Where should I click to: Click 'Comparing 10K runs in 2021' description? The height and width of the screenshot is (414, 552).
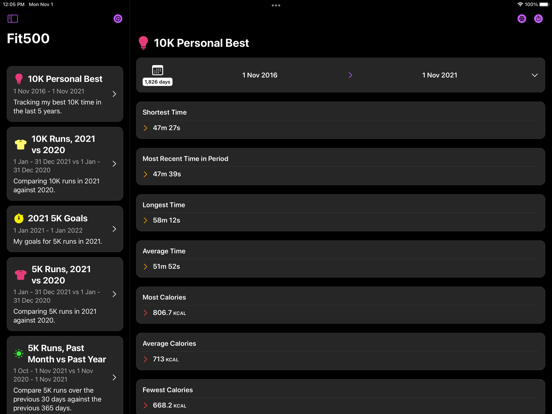tap(56, 186)
